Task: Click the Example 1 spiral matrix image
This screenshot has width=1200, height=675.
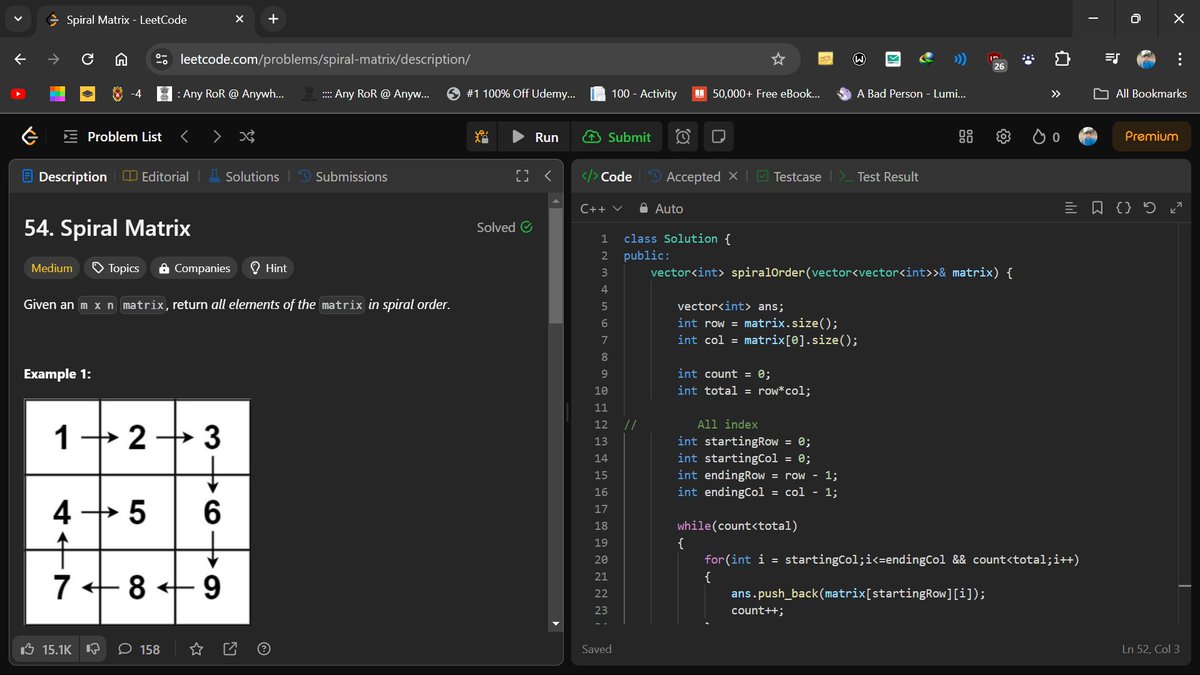Action: [x=137, y=512]
